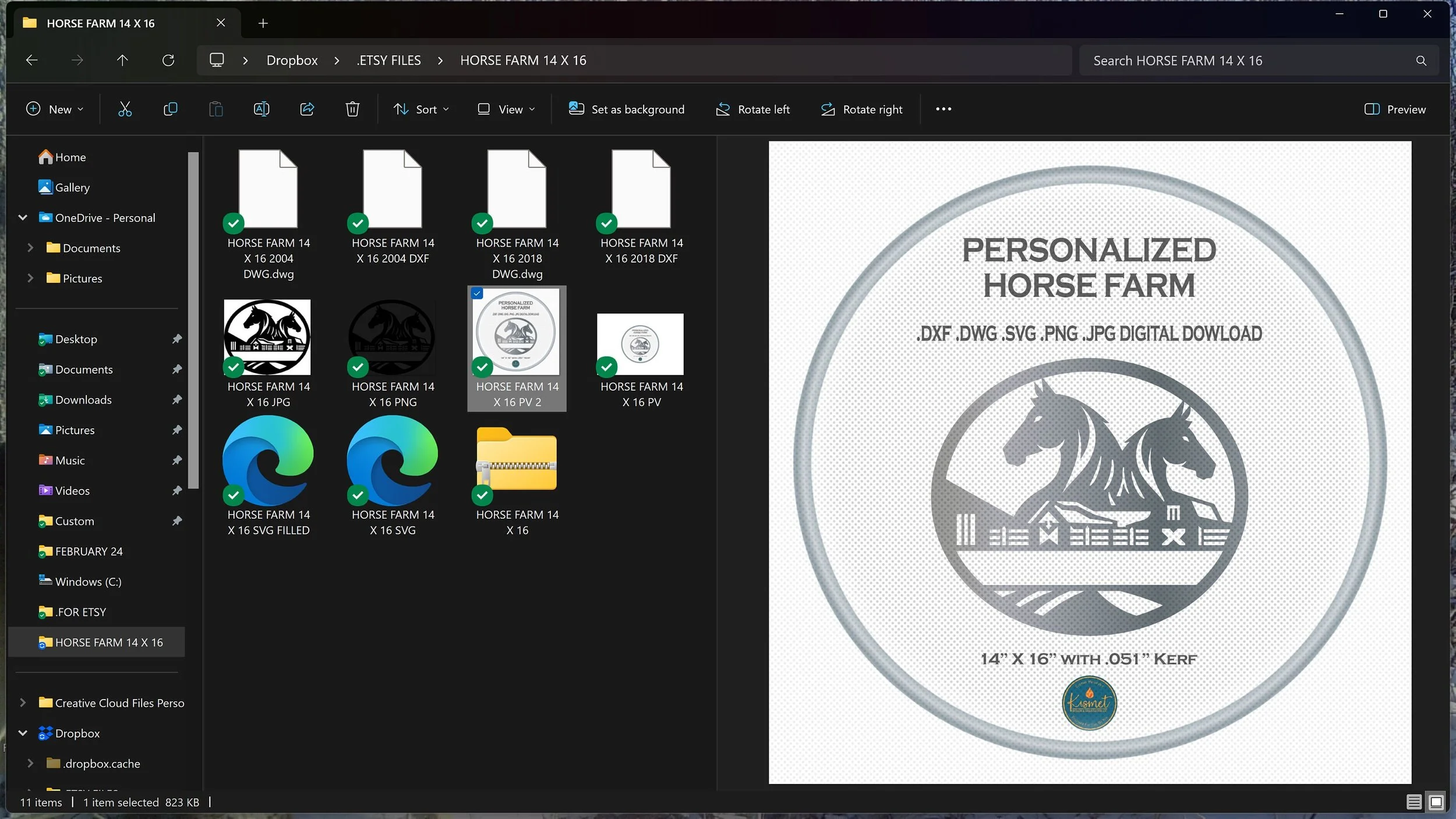Click the Up directory arrow
1456x819 pixels.
[122, 60]
